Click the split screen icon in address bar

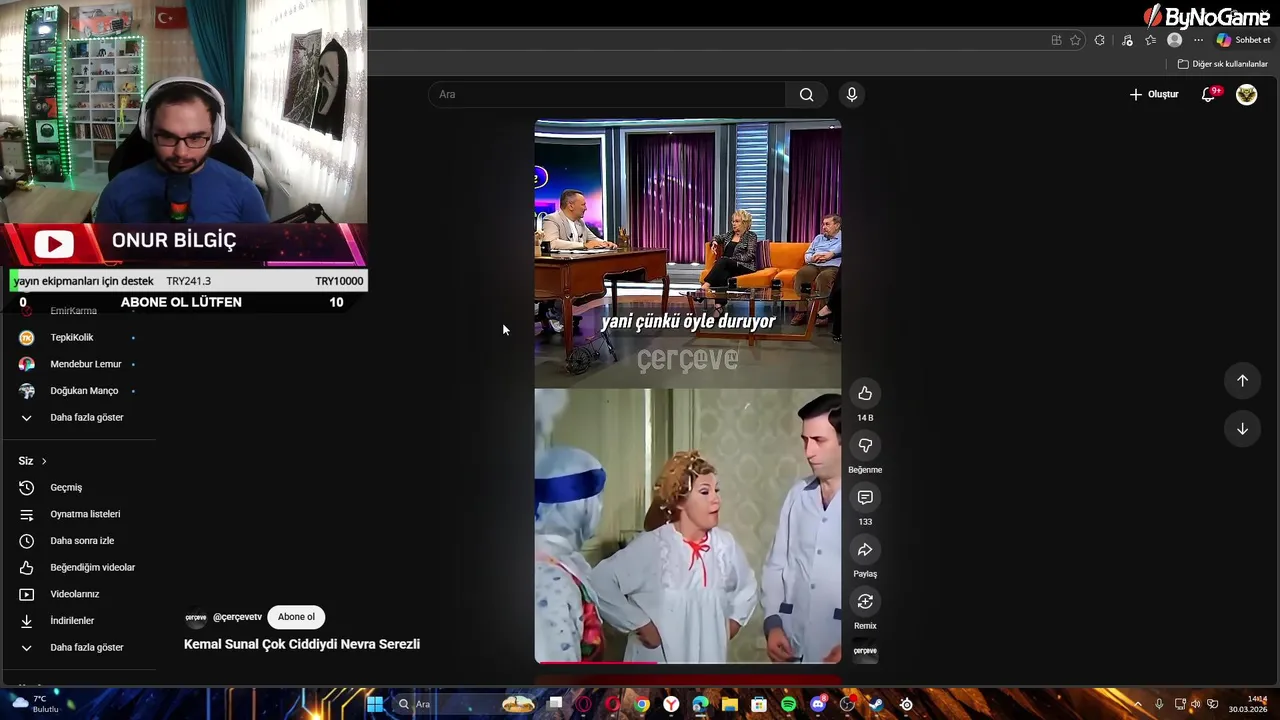tap(1056, 40)
